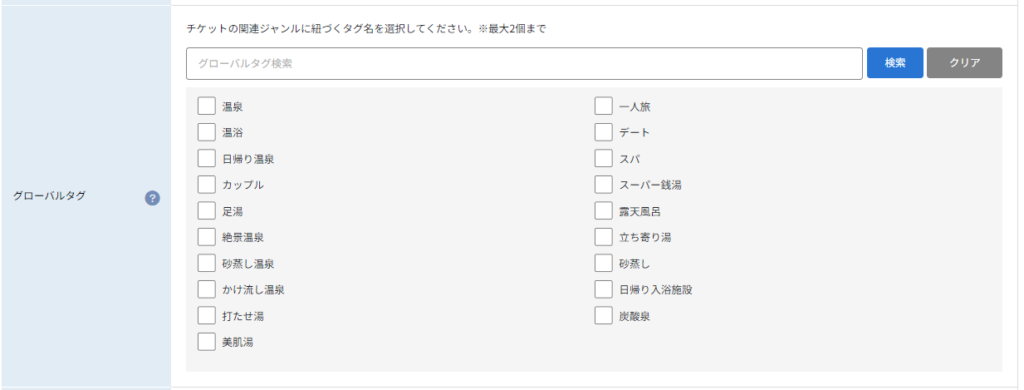Image resolution: width=1024 pixels, height=390 pixels.
Task: Select the 一人旅 checkbox
Action: tap(603, 106)
